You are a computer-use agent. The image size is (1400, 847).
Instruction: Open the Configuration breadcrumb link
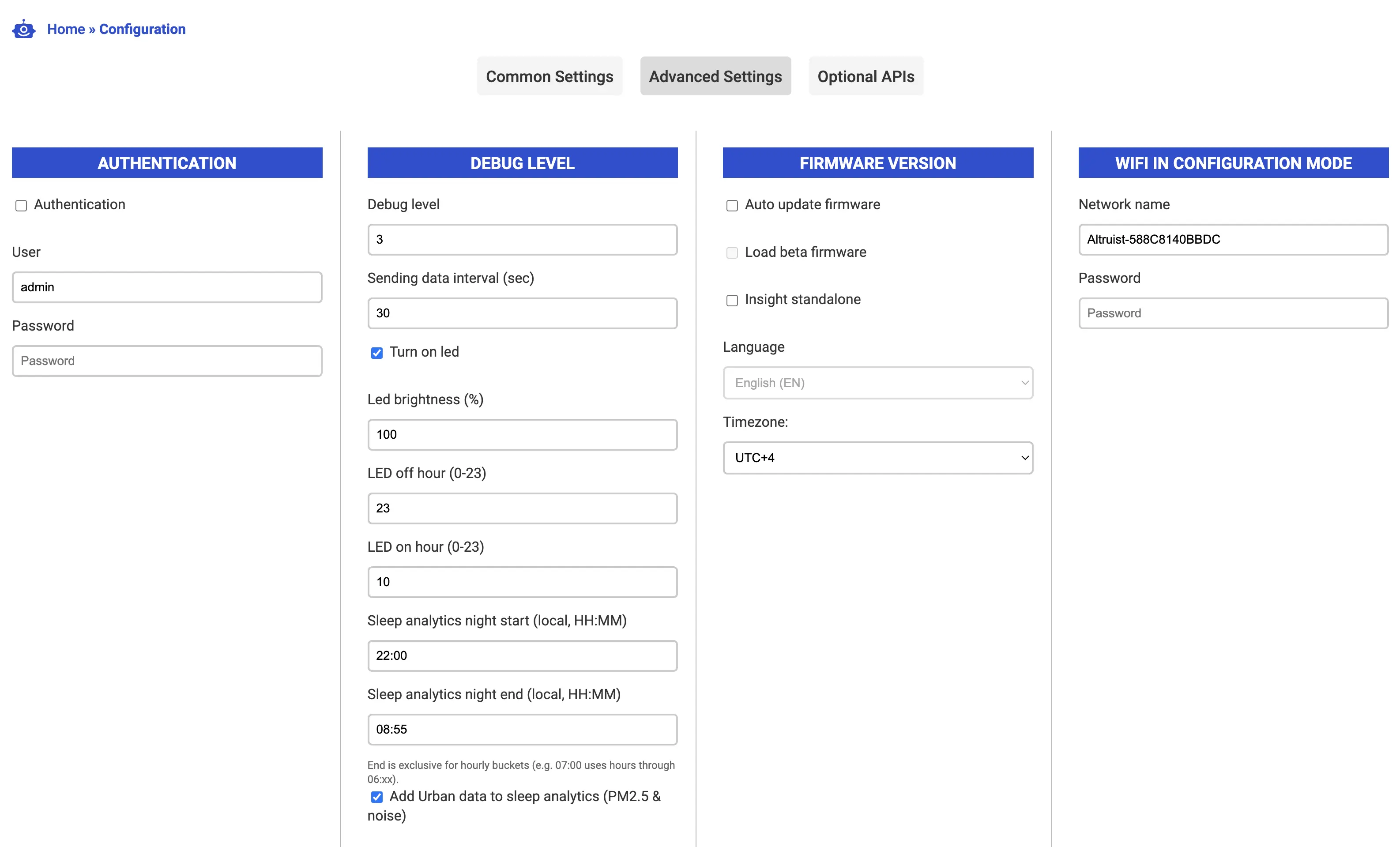tap(142, 29)
